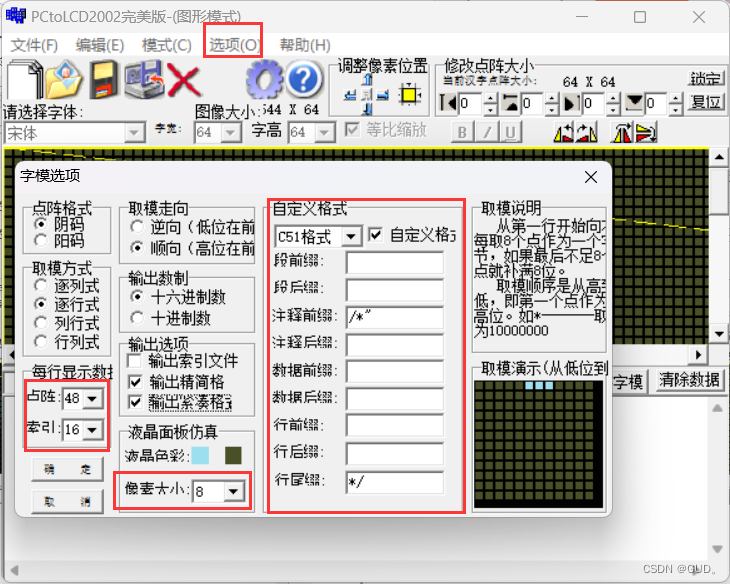Toggle bold B font style

(462, 132)
